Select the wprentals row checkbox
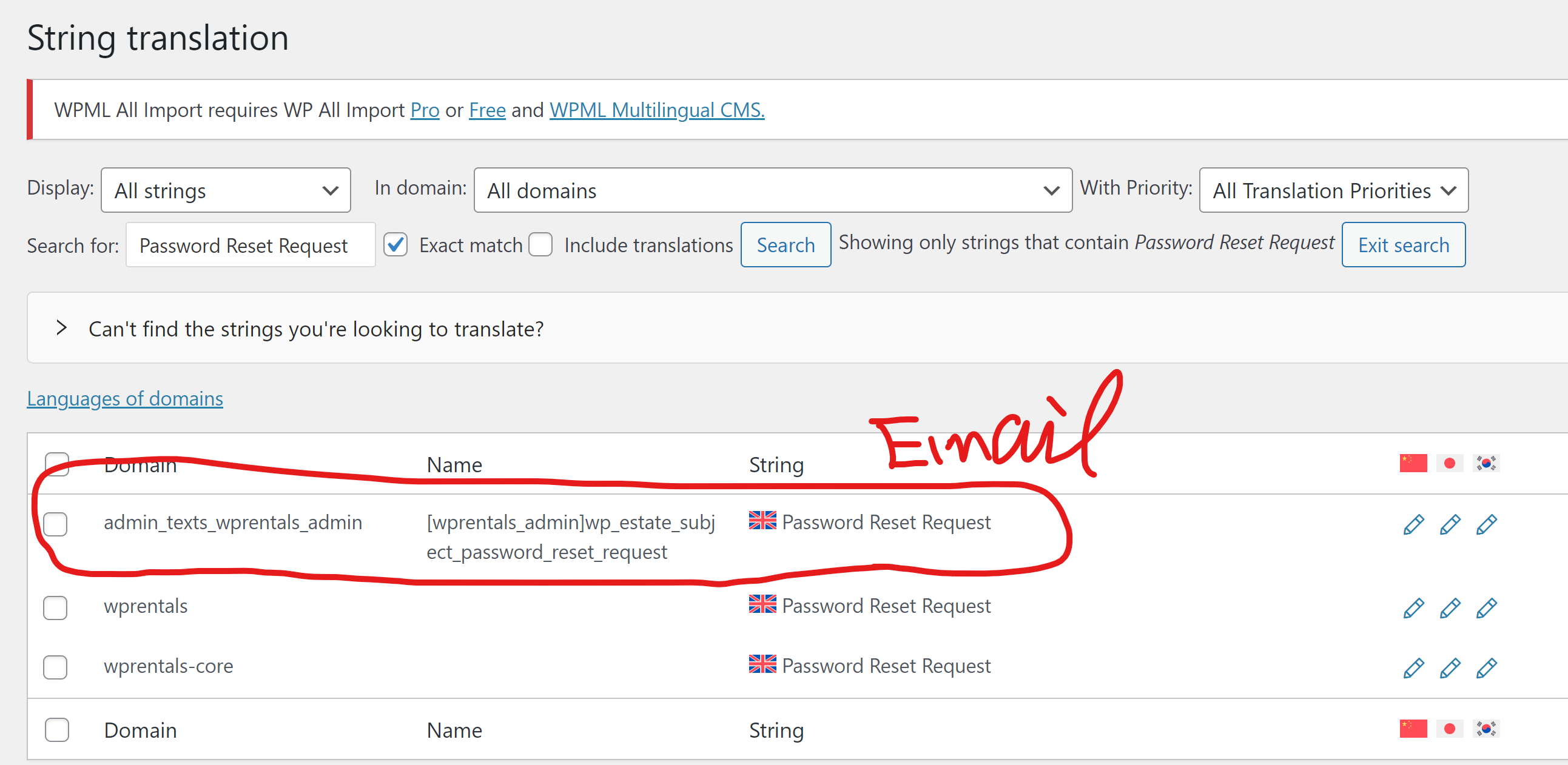The height and width of the screenshot is (765, 1568). pyautogui.click(x=55, y=607)
